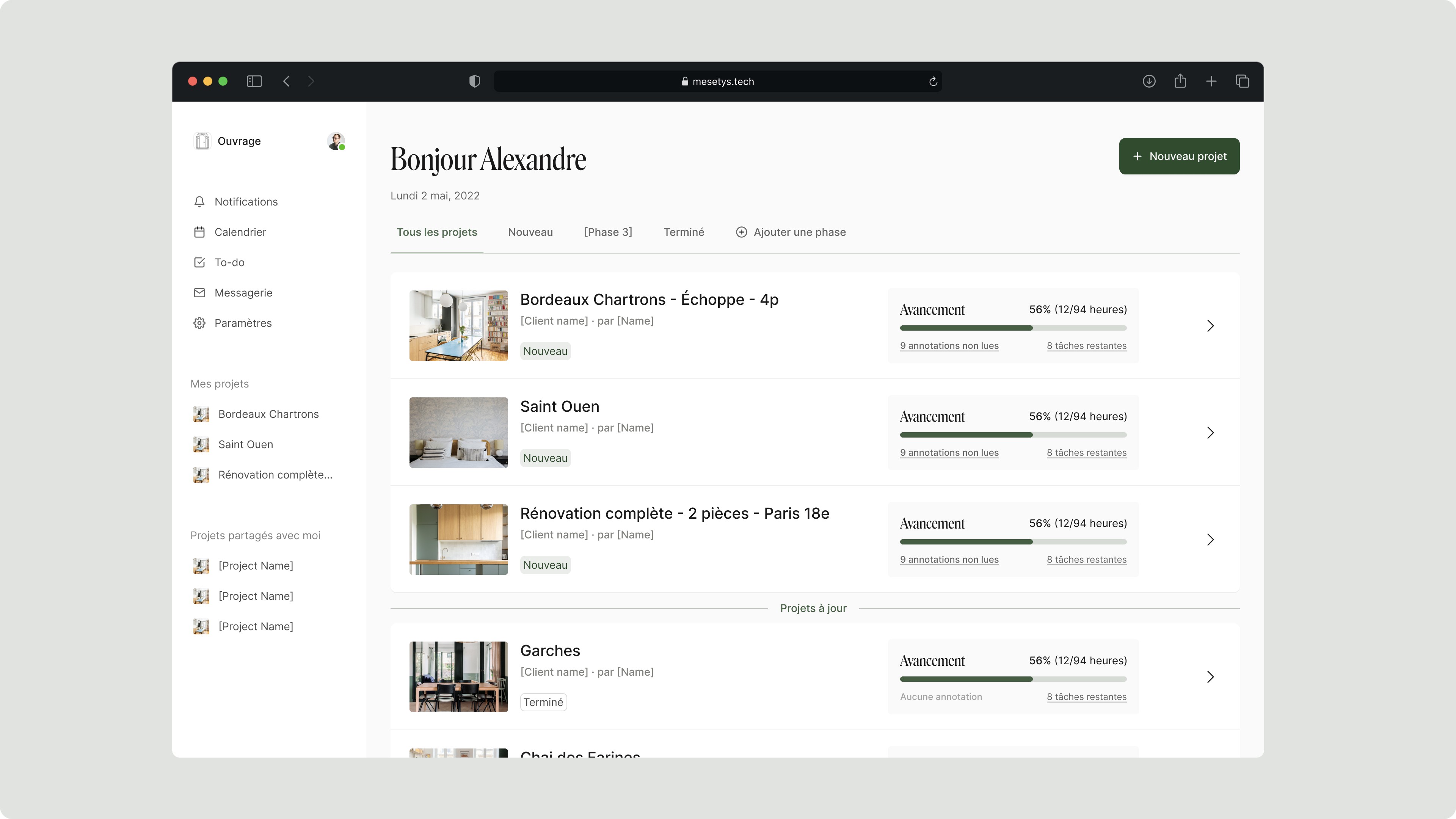The height and width of the screenshot is (819, 1456).
Task: Click the Rénovation complète kitchen thumbnail
Action: click(x=458, y=539)
